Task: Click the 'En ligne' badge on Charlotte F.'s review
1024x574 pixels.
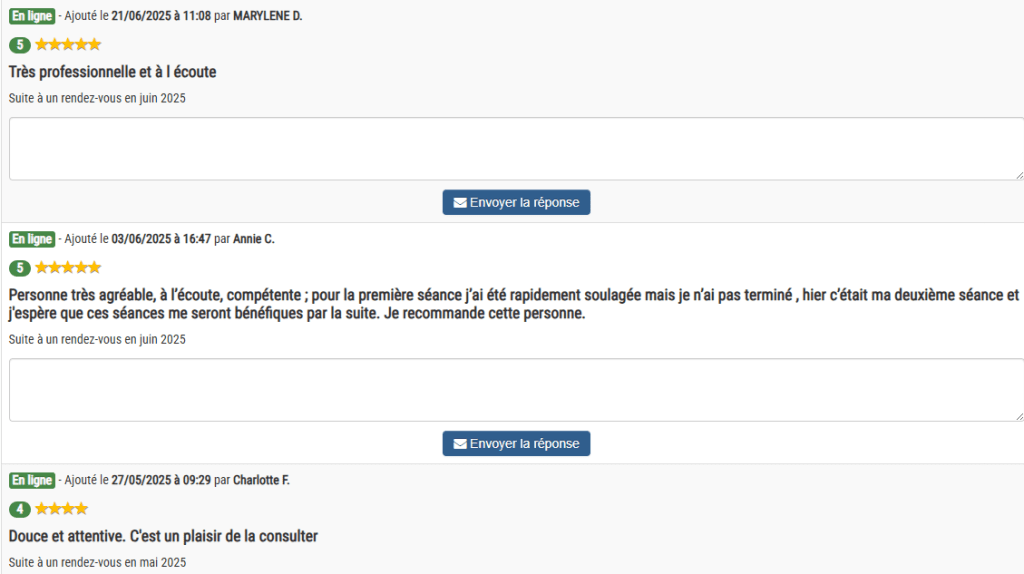Action: pyautogui.click(x=32, y=480)
